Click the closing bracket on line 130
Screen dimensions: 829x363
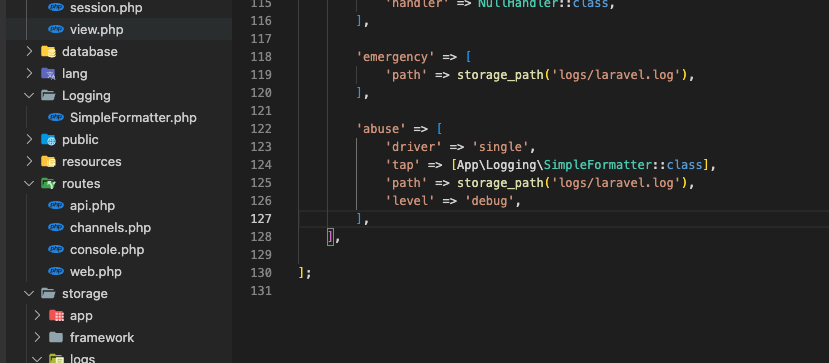[301, 273]
